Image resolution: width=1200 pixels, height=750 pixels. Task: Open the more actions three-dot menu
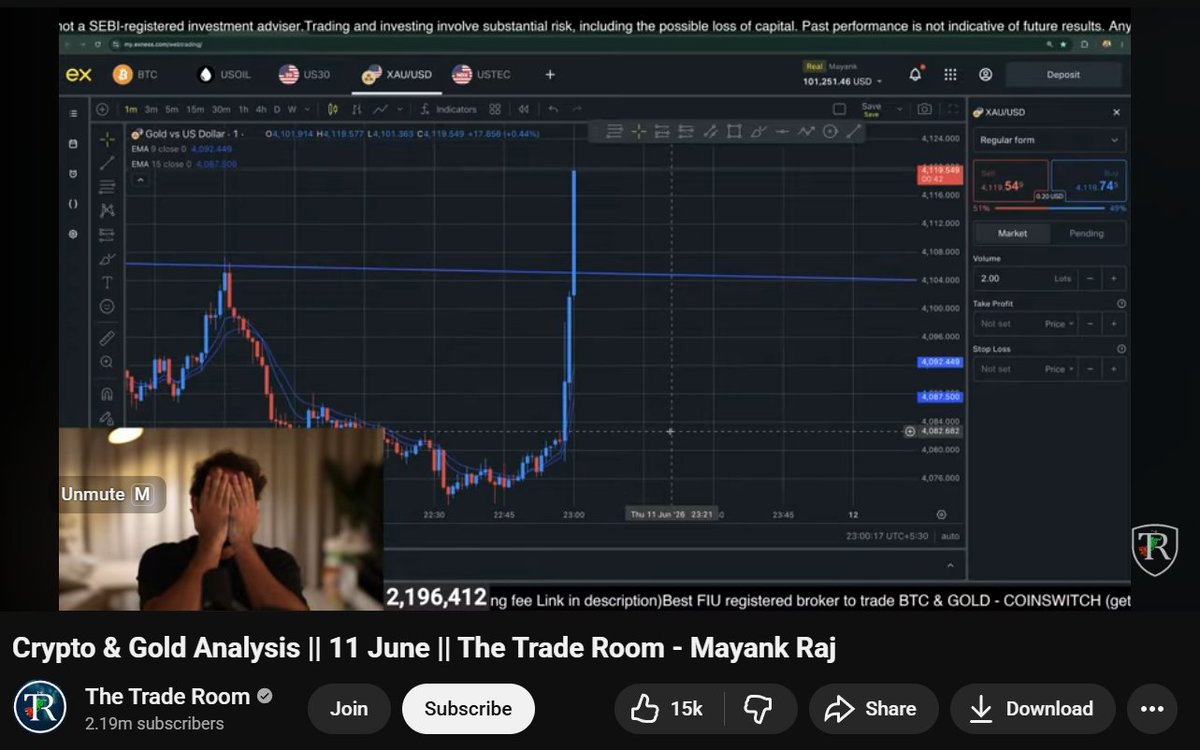[x=1151, y=708]
